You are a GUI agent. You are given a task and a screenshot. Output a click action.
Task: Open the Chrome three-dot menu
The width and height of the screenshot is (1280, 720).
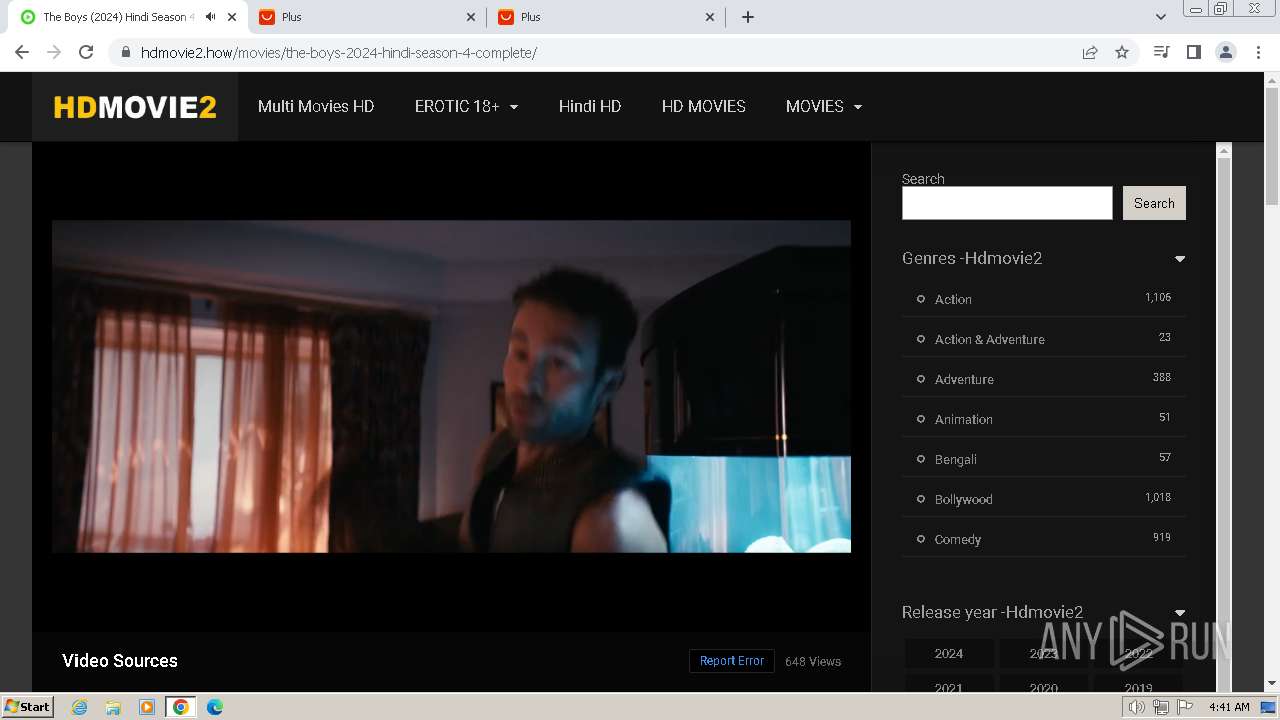[1258, 52]
